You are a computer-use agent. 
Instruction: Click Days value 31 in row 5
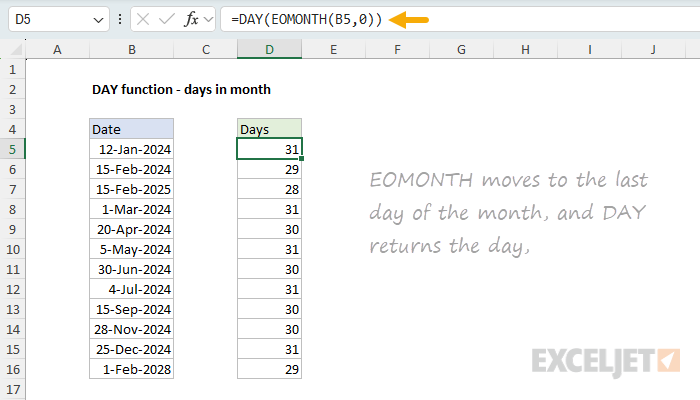pyautogui.click(x=270, y=149)
